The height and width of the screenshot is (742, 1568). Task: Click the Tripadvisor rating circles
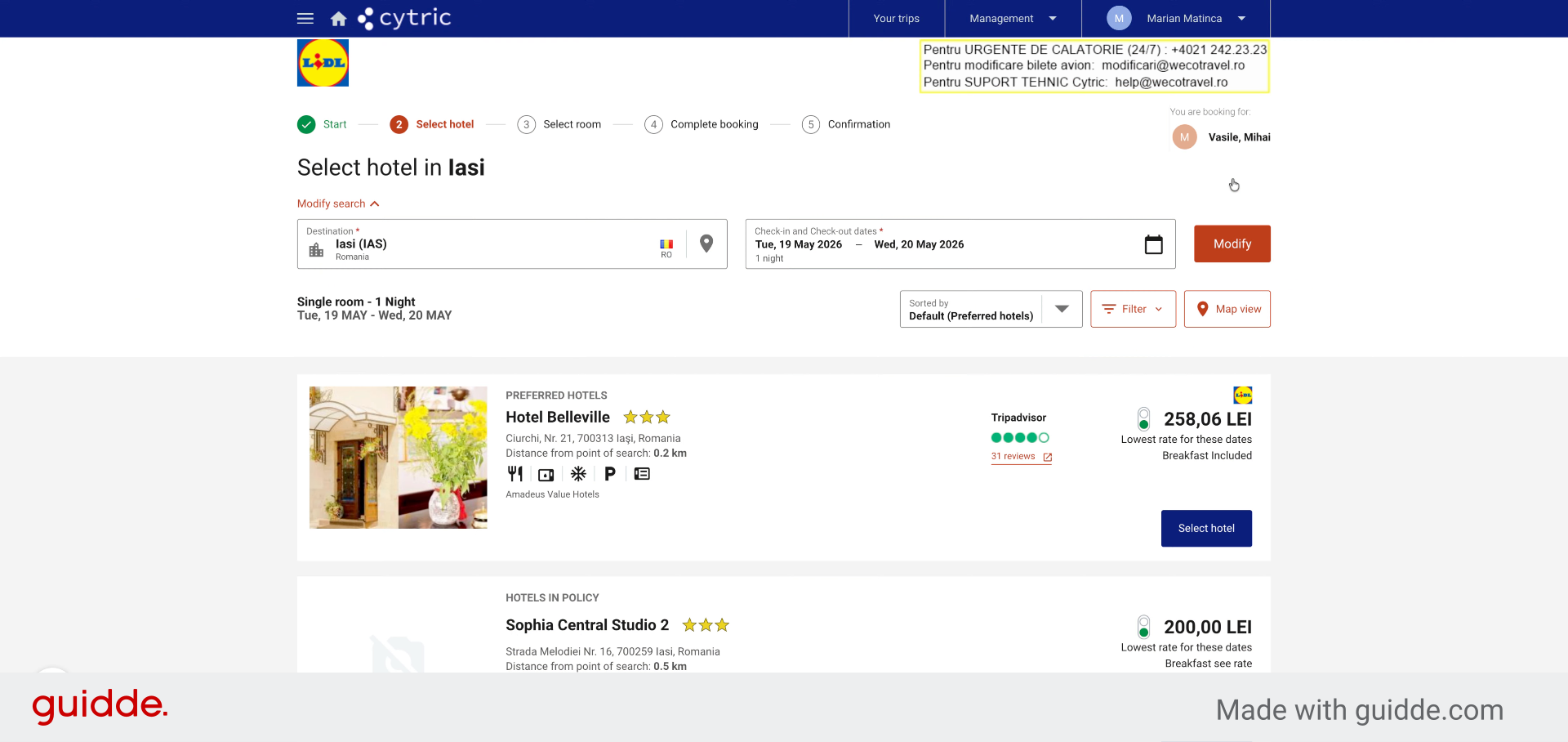tap(1020, 438)
